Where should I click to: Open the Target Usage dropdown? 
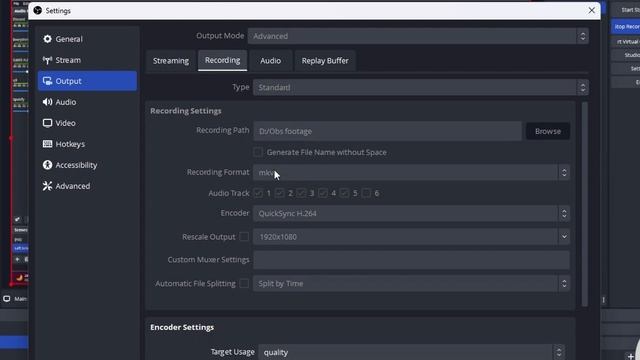coord(411,352)
